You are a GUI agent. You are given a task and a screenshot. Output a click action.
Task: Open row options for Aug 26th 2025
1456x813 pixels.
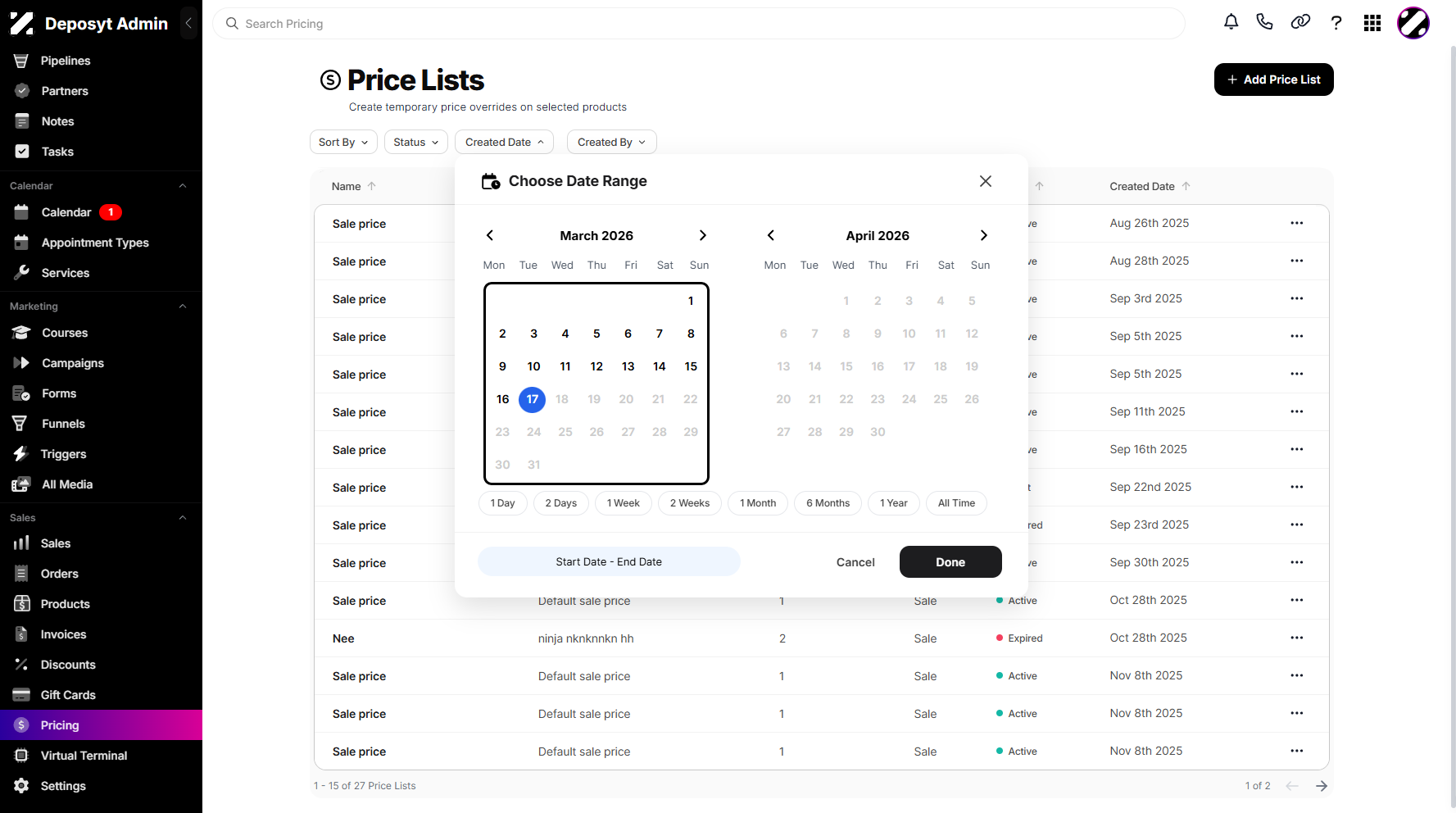1296,223
